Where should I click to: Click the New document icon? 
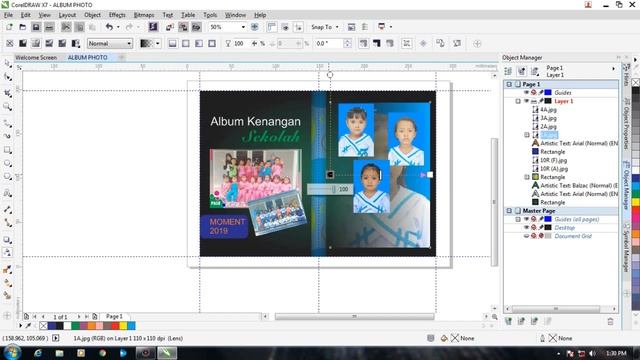[x=9, y=27]
